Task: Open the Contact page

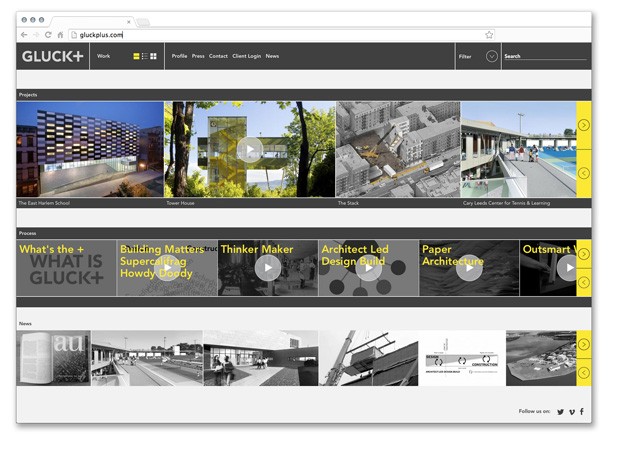Action: pos(218,56)
